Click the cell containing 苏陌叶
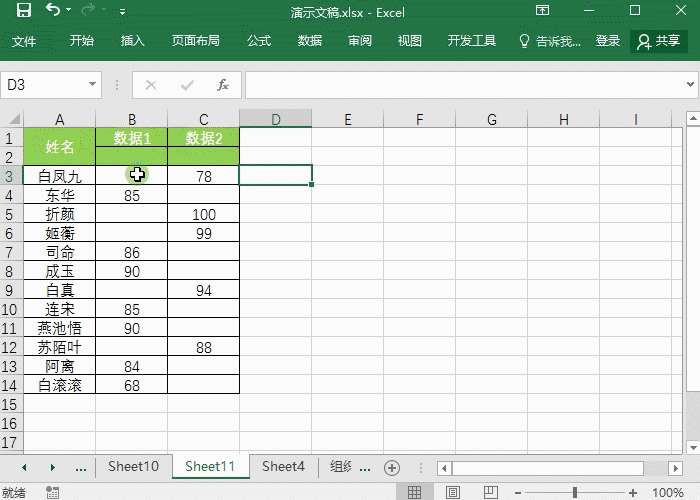Image resolution: width=700 pixels, height=500 pixels. tap(59, 347)
